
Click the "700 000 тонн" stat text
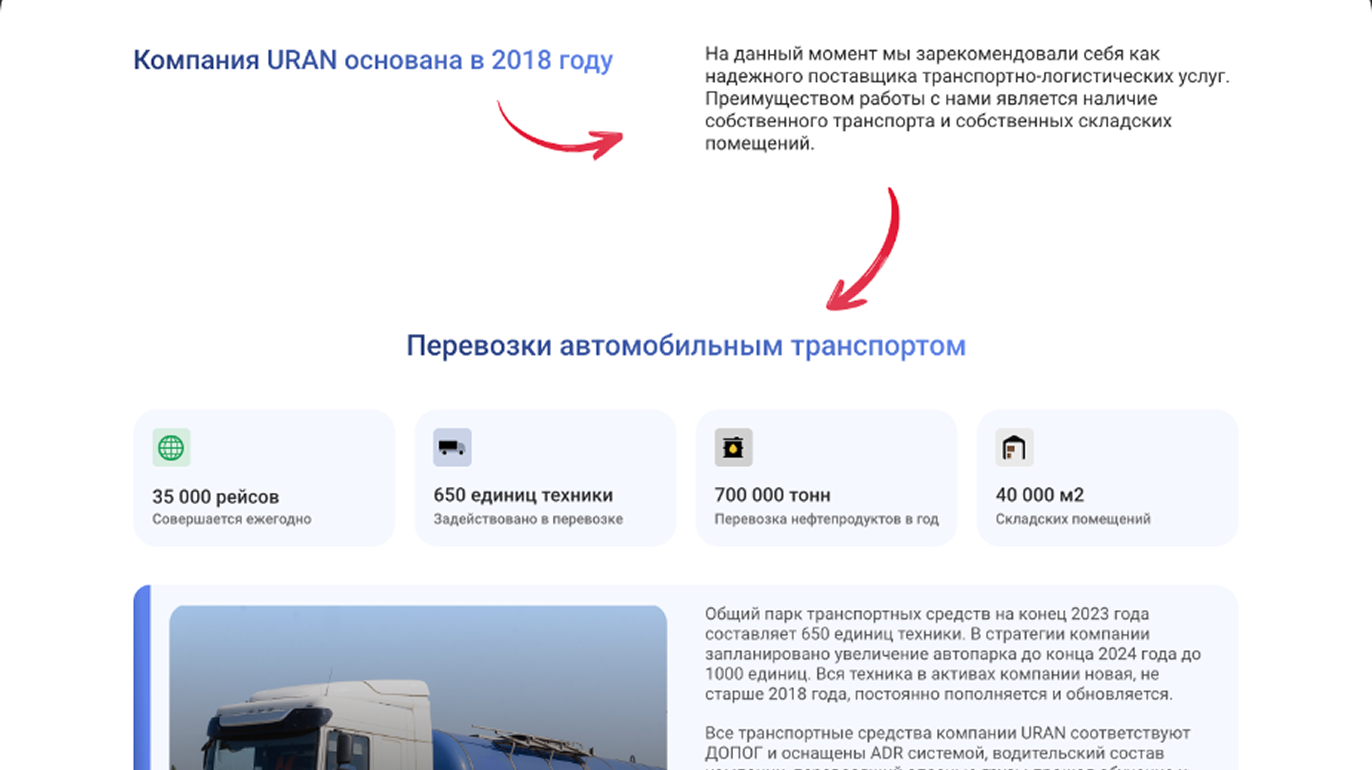(772, 495)
